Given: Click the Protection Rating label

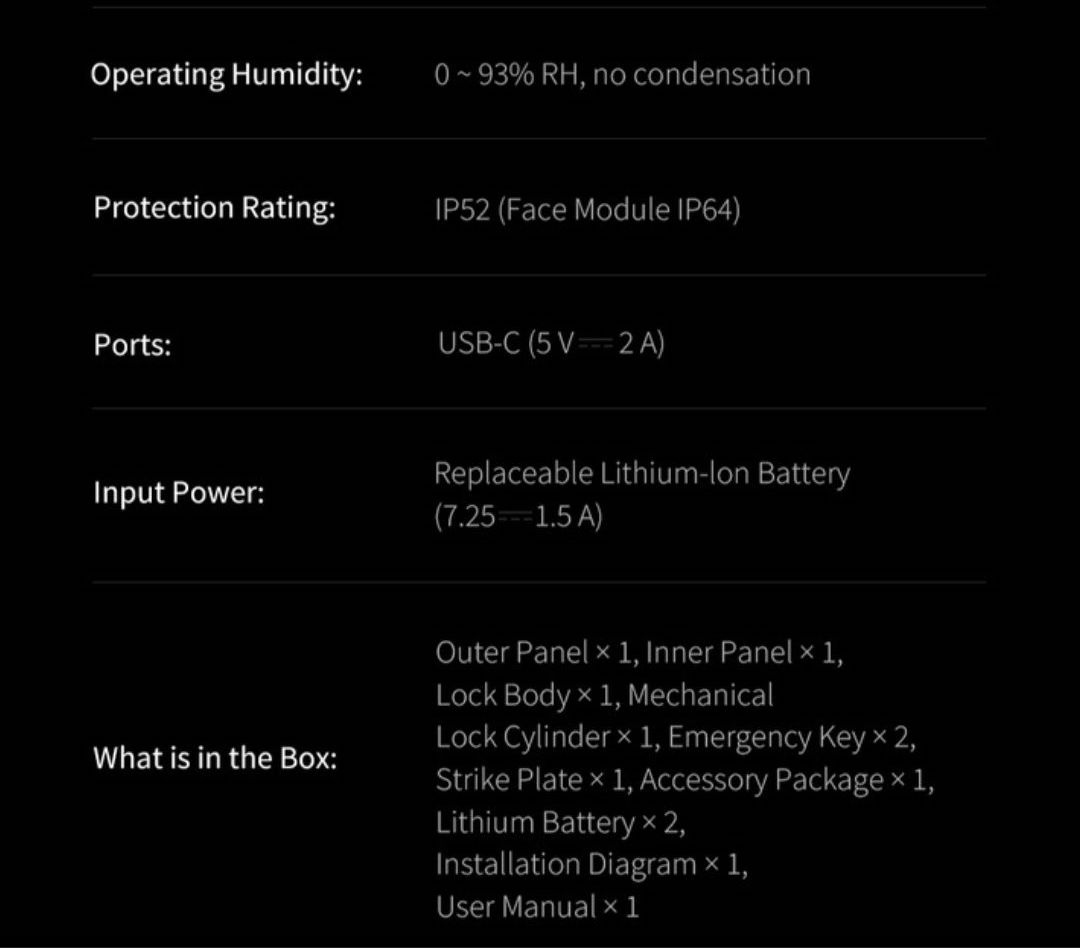Looking at the screenshot, I should pos(214,207).
